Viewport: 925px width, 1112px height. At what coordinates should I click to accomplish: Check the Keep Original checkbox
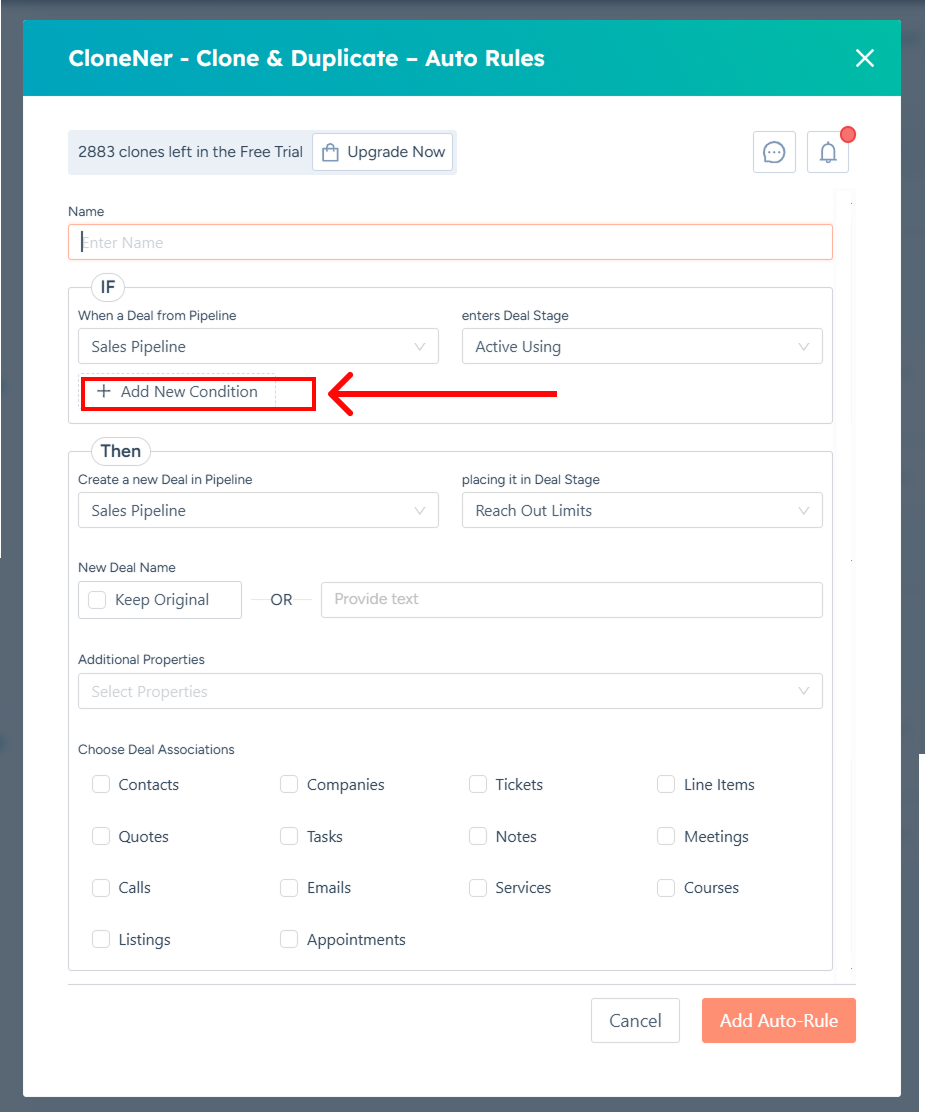97,600
